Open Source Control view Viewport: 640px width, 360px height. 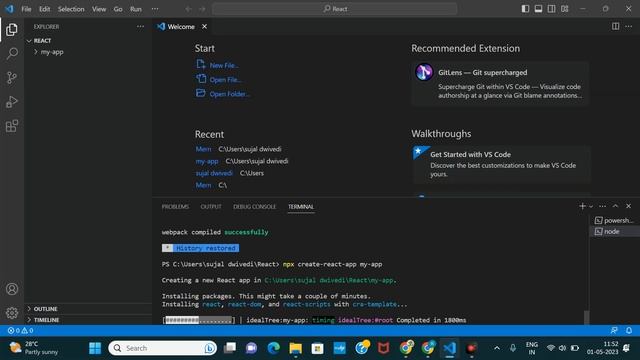(12, 78)
